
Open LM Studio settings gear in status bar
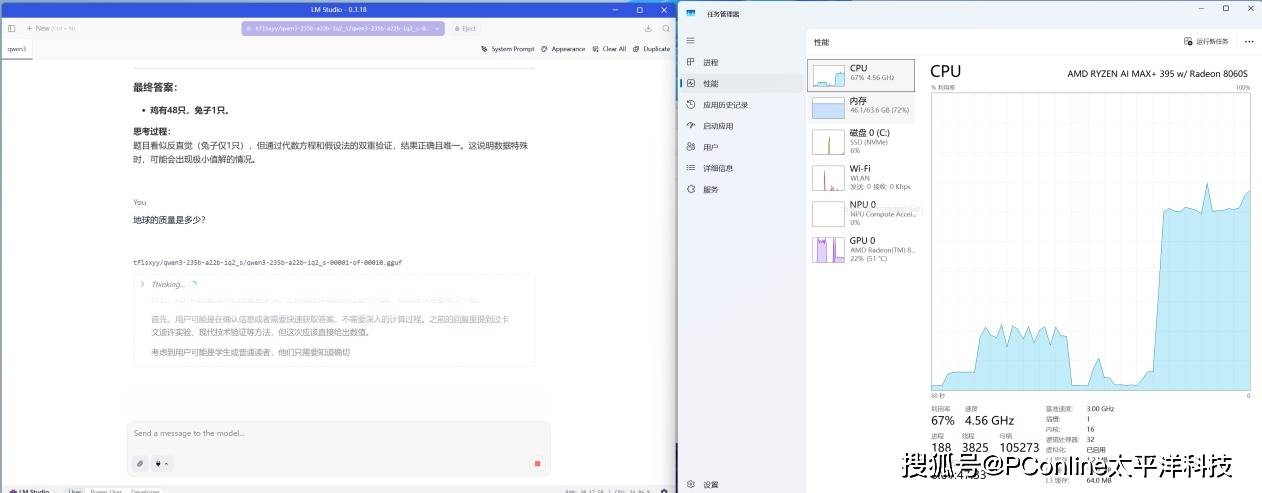[x=663, y=491]
